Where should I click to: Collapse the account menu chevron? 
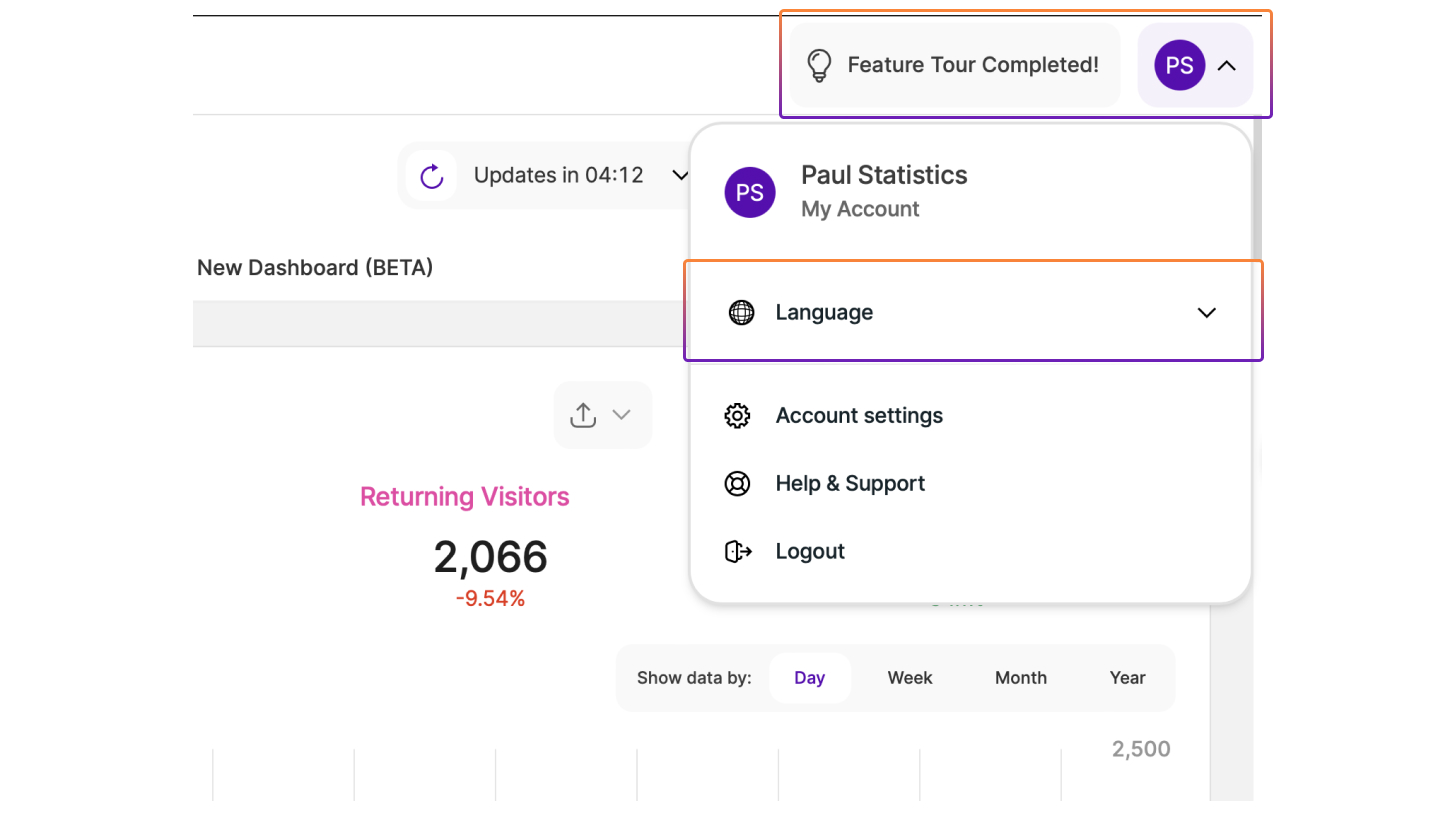(1227, 66)
